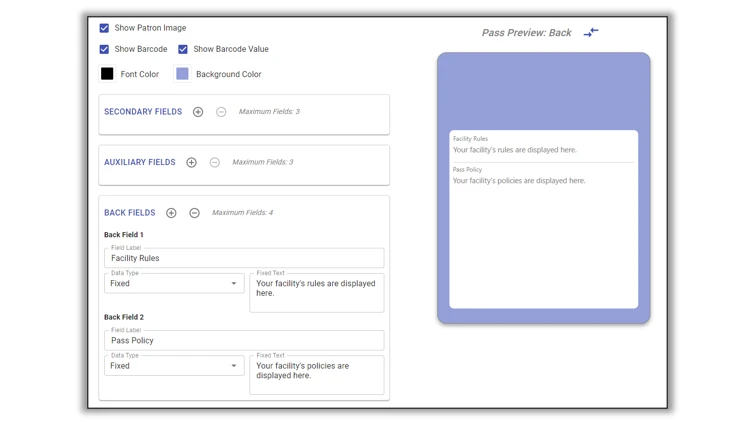756x424 pixels.
Task: Click the Back Fields section header
Action: [x=130, y=213]
